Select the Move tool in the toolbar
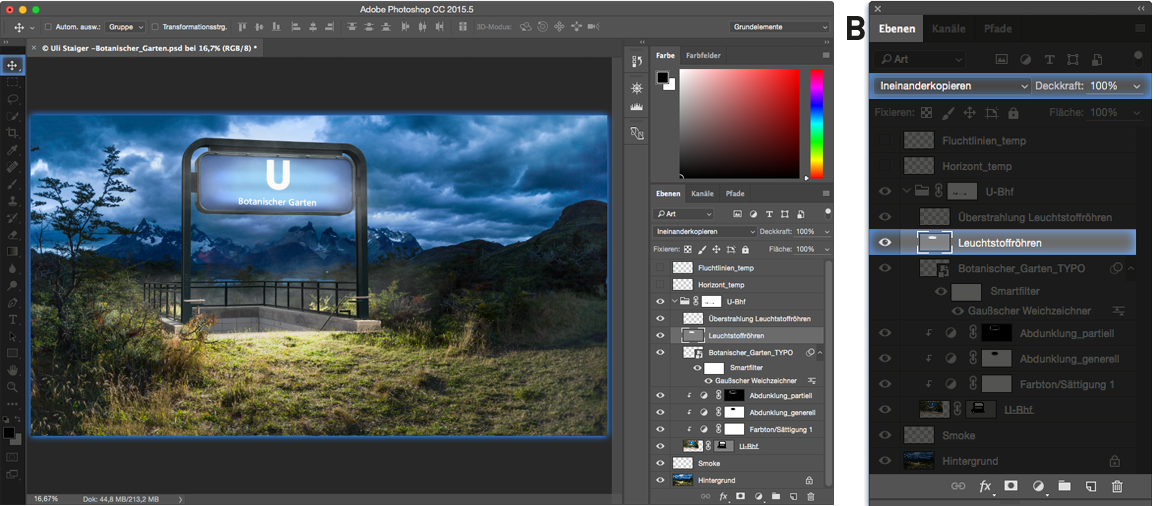This screenshot has width=1160, height=506. (13, 65)
